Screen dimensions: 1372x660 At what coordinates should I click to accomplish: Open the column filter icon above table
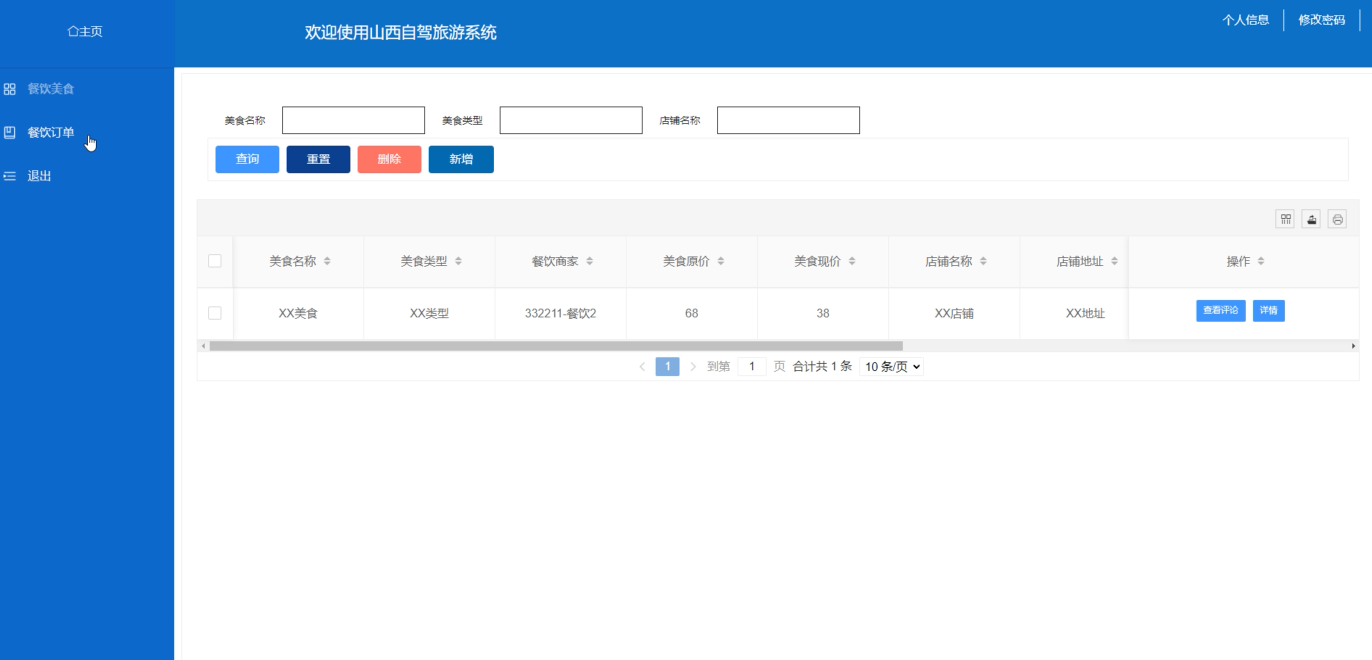[1286, 219]
